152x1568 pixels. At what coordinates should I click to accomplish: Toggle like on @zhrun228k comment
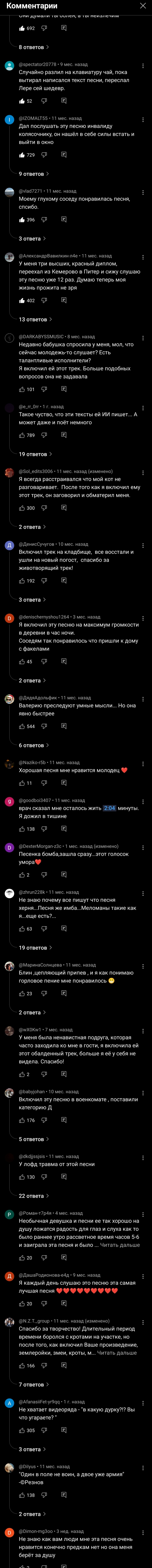[x=22, y=929]
